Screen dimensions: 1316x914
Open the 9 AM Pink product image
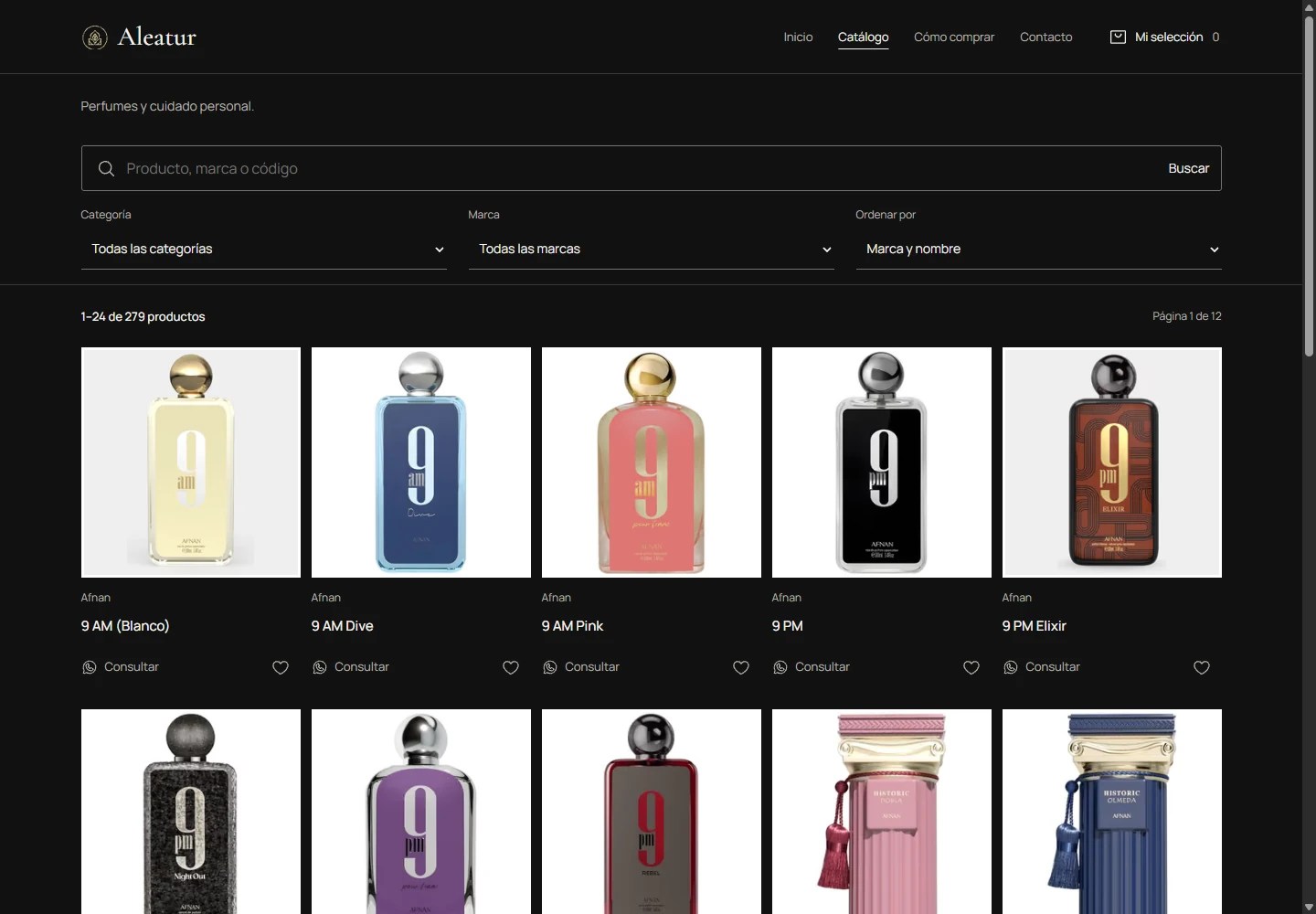(x=652, y=462)
